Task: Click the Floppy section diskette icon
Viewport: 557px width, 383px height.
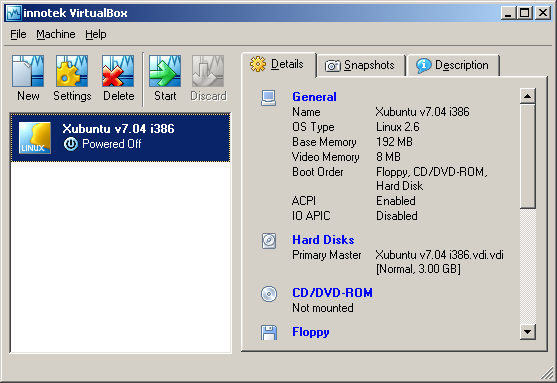Action: pos(269,332)
